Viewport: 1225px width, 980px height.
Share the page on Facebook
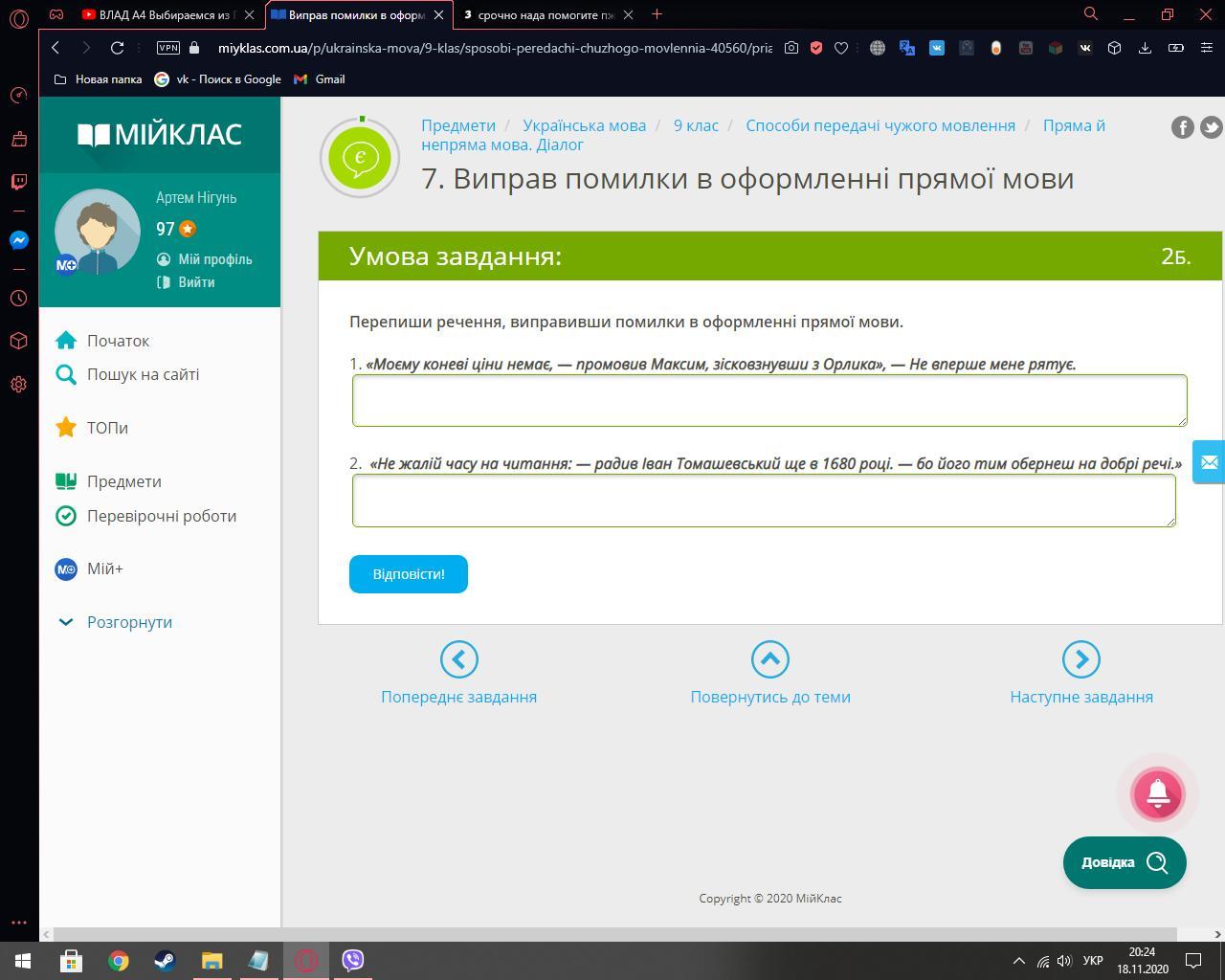click(1183, 127)
